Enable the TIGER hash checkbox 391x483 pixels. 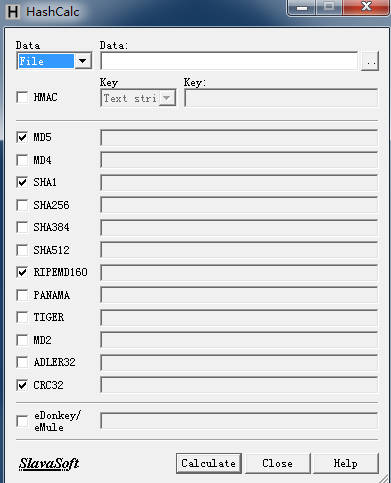coord(22,317)
